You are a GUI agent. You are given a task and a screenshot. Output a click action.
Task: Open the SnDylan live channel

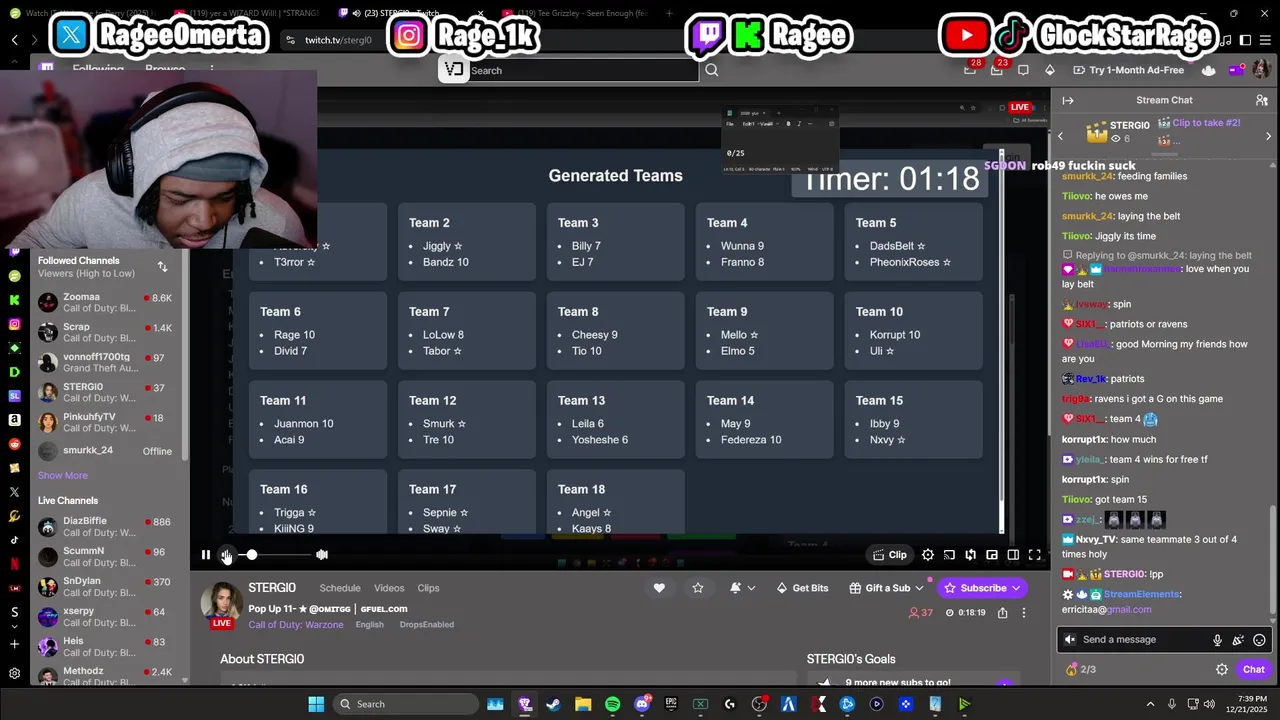coord(105,587)
